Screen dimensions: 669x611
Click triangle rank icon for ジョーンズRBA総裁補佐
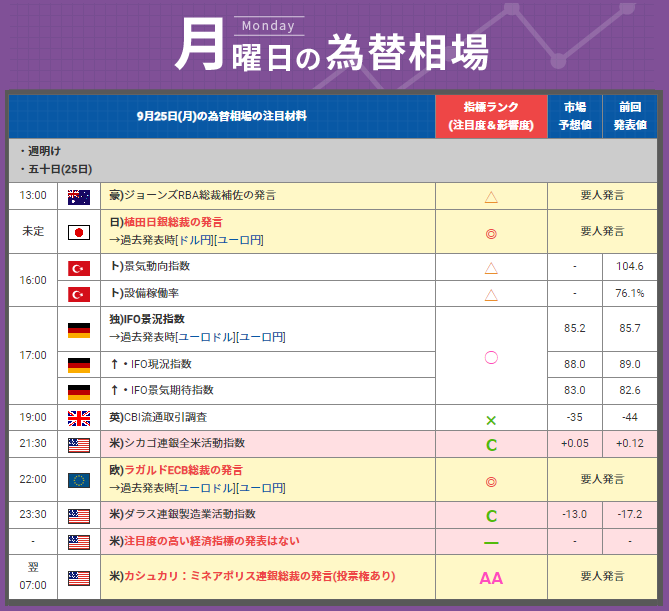pyautogui.click(x=491, y=197)
